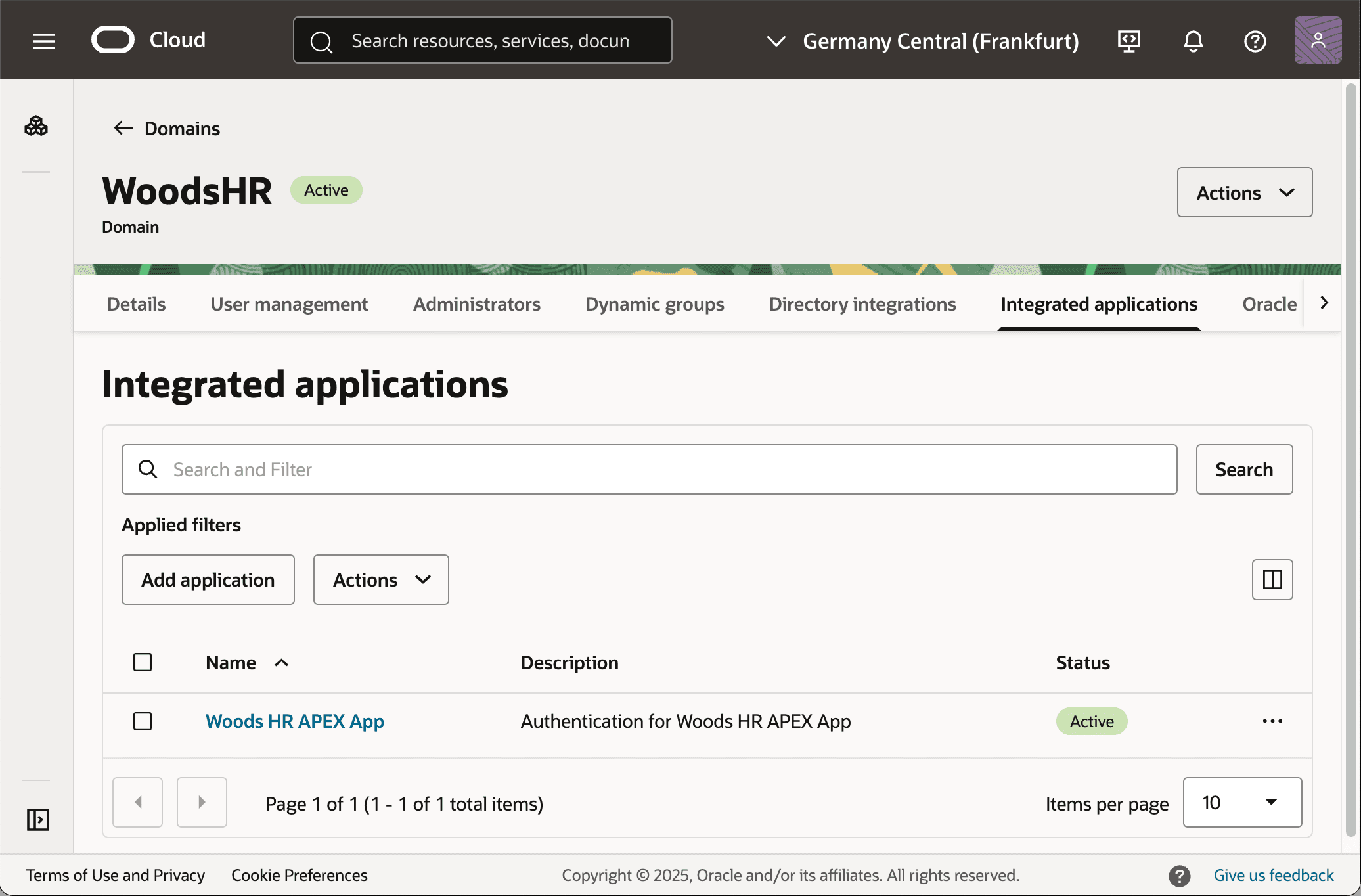Click the page vertical scrollbar
Screen dimensions: 1361x896
pyautogui.click(x=1350, y=460)
